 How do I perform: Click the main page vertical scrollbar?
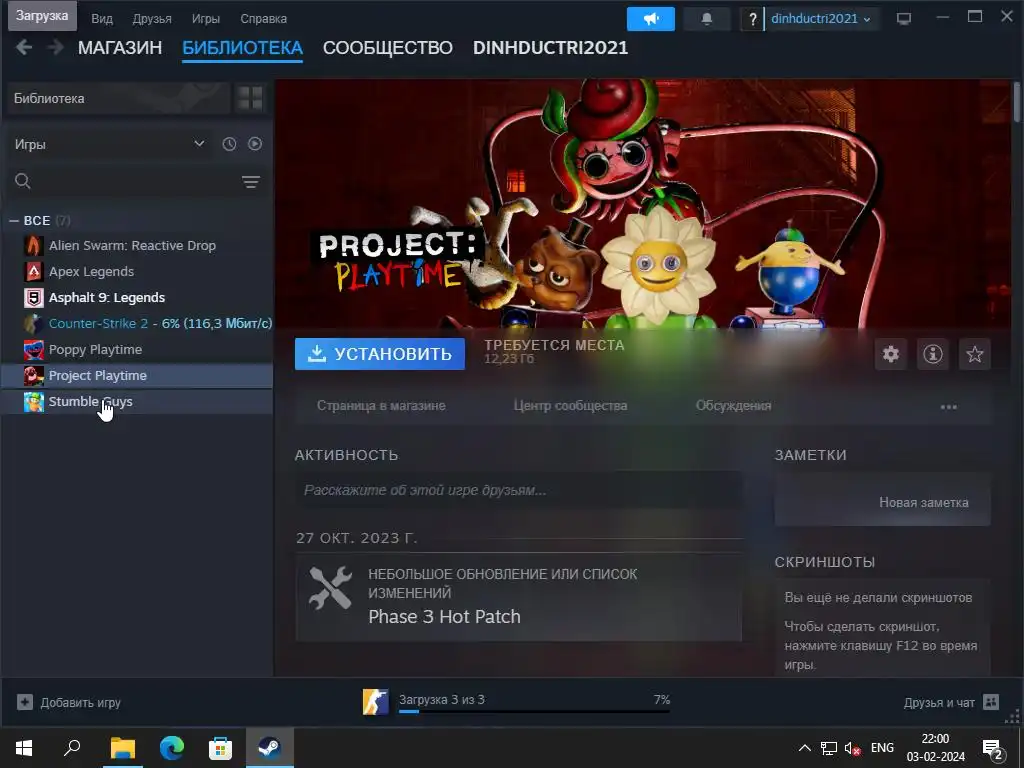(x=1017, y=101)
